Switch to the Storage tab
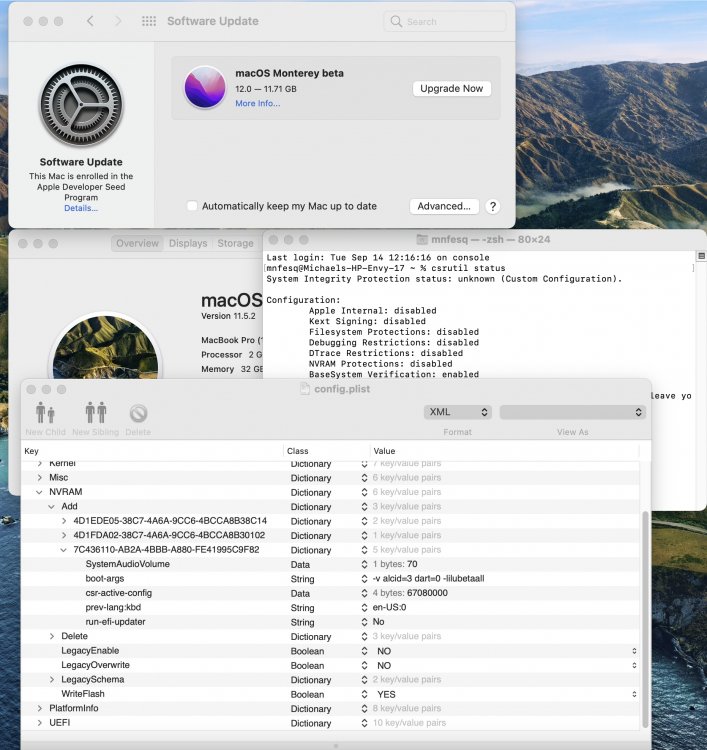This screenshot has height=750, width=707. coord(235,243)
